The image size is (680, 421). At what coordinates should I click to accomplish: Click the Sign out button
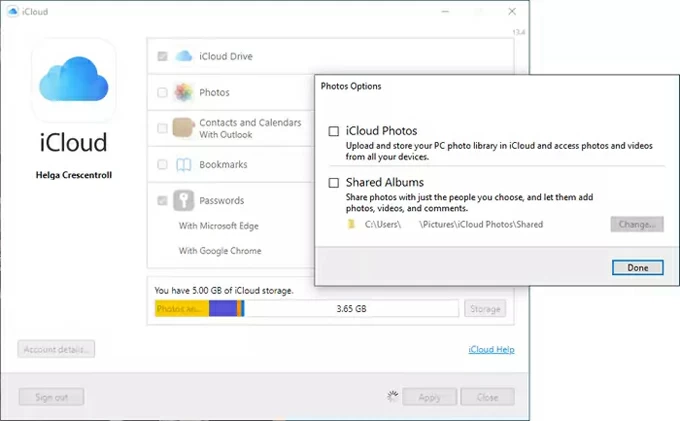pos(51,397)
